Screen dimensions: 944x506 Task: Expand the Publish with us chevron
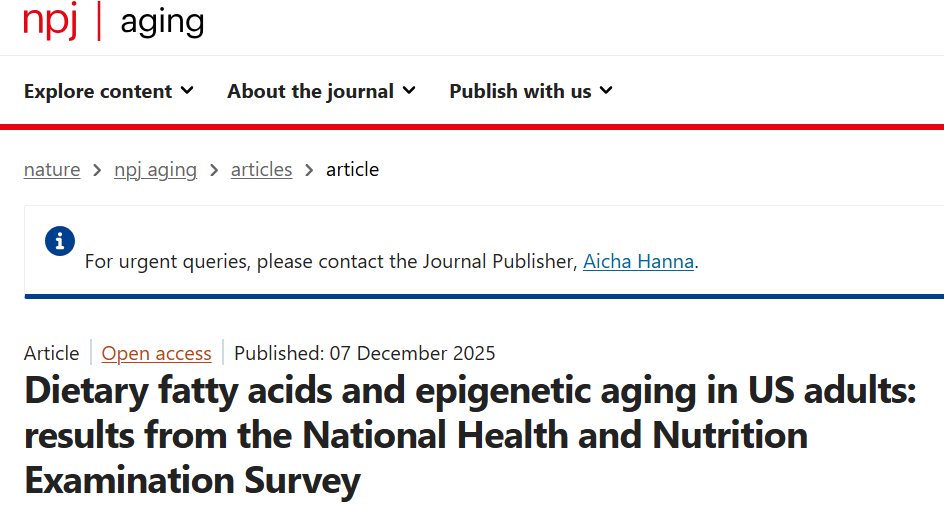pos(606,91)
